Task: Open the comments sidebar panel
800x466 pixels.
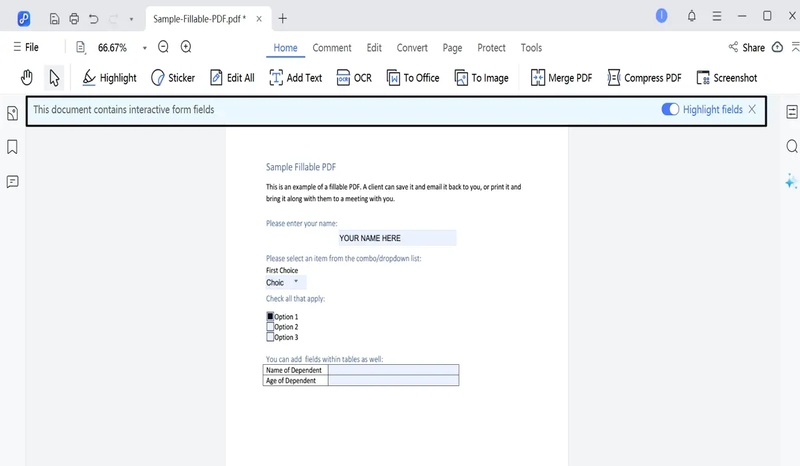Action: coord(13,182)
